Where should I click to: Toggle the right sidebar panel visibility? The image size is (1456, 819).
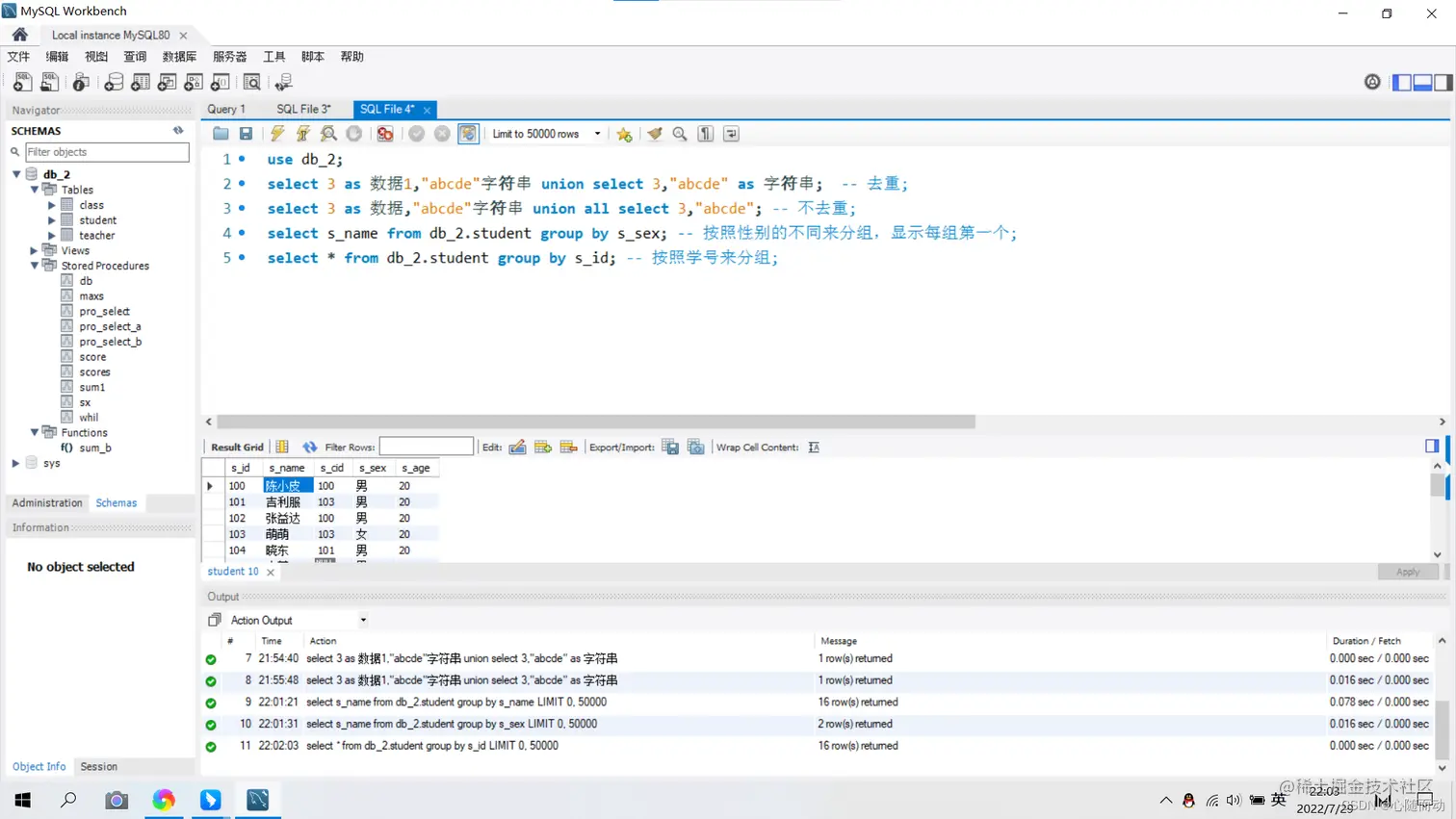[x=1443, y=82]
